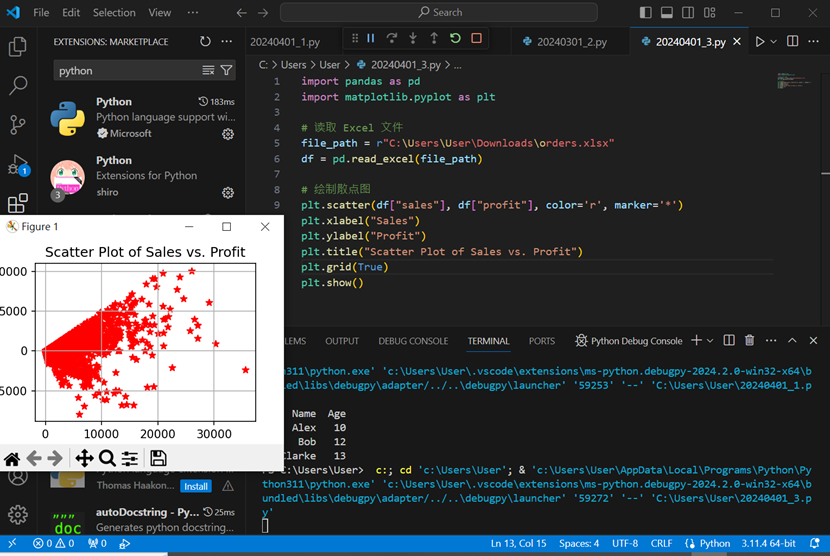Click matplotlib Save figure icon
This screenshot has width=830, height=556.
(x=158, y=458)
